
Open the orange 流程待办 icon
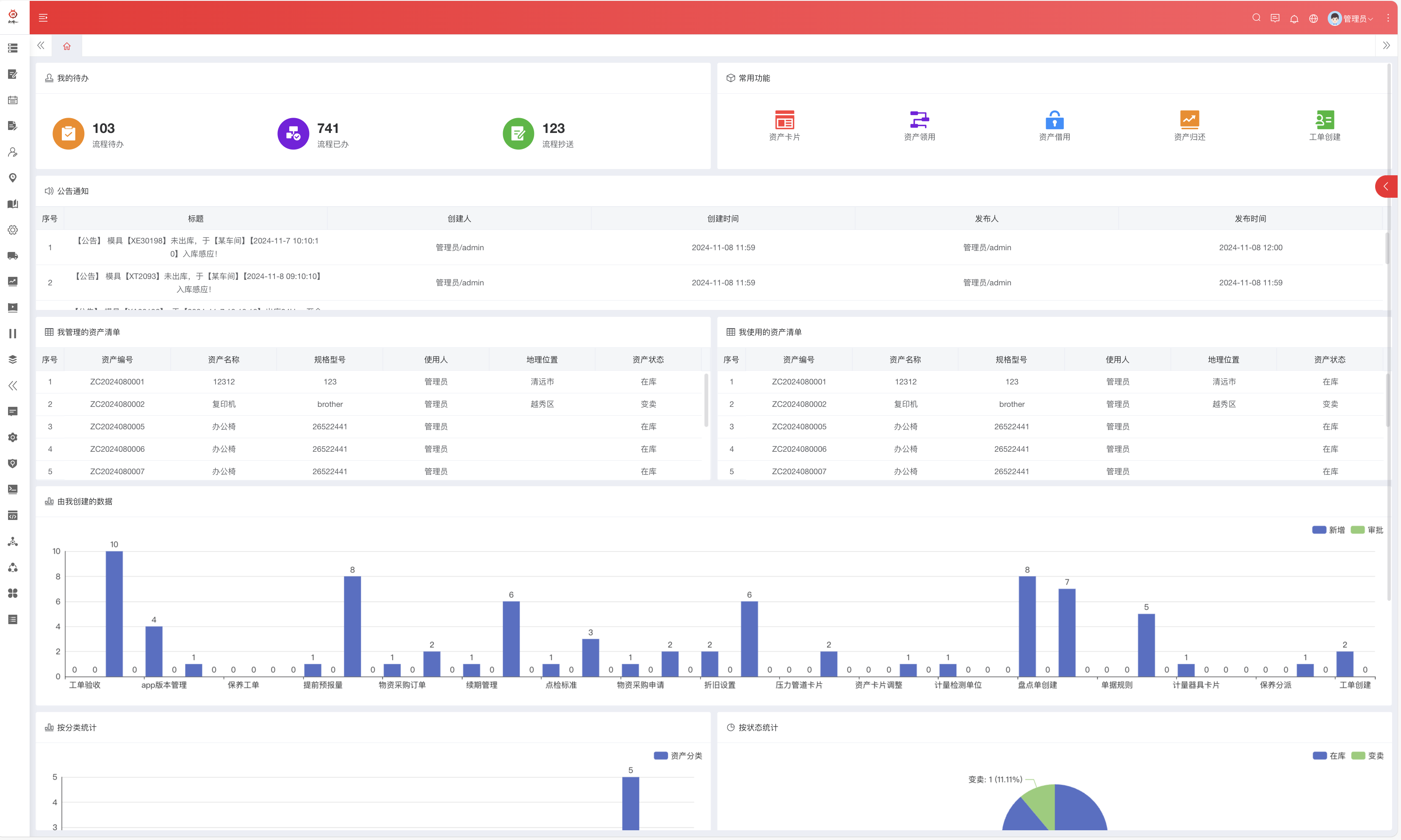(69, 134)
